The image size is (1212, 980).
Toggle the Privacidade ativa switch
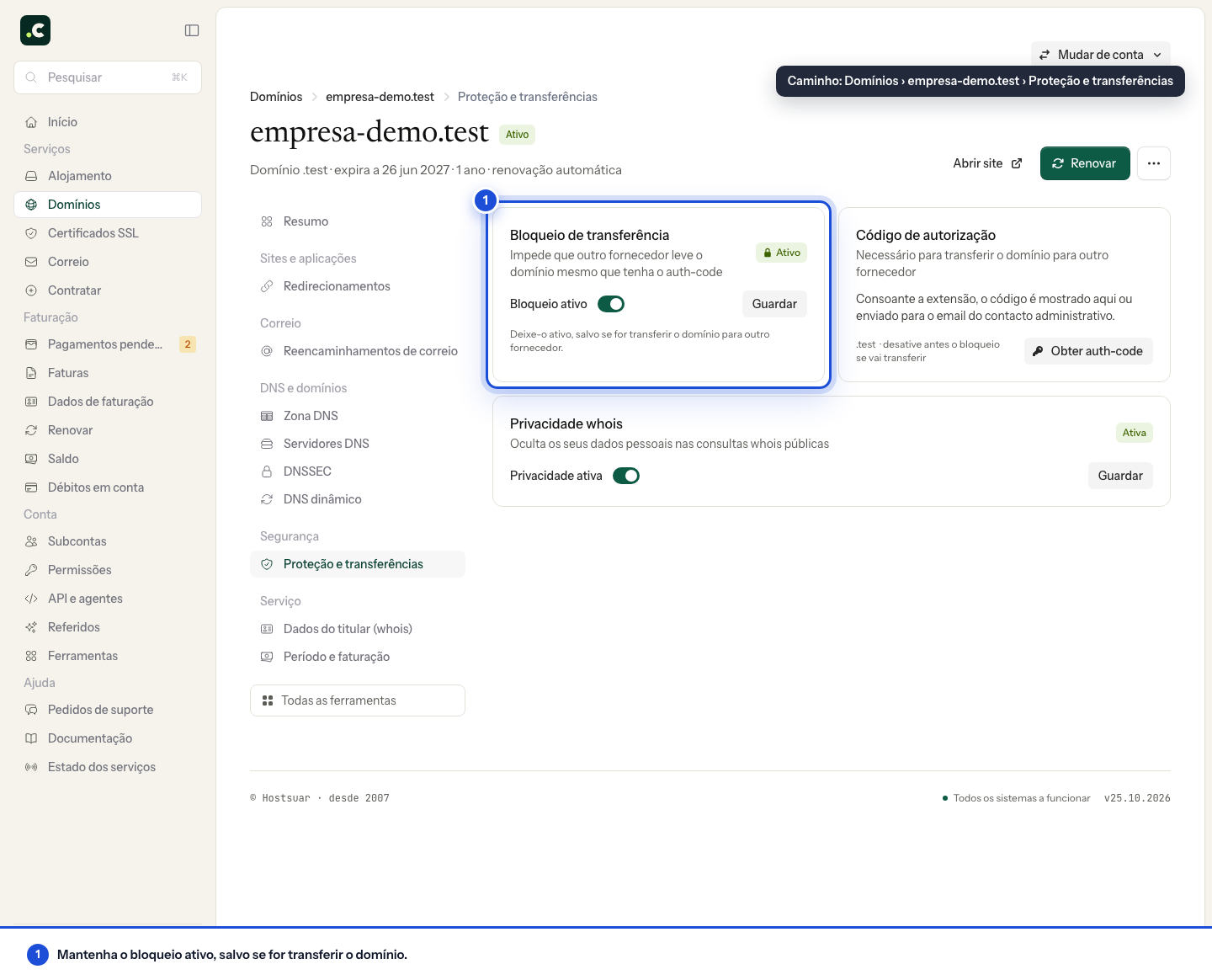point(626,476)
